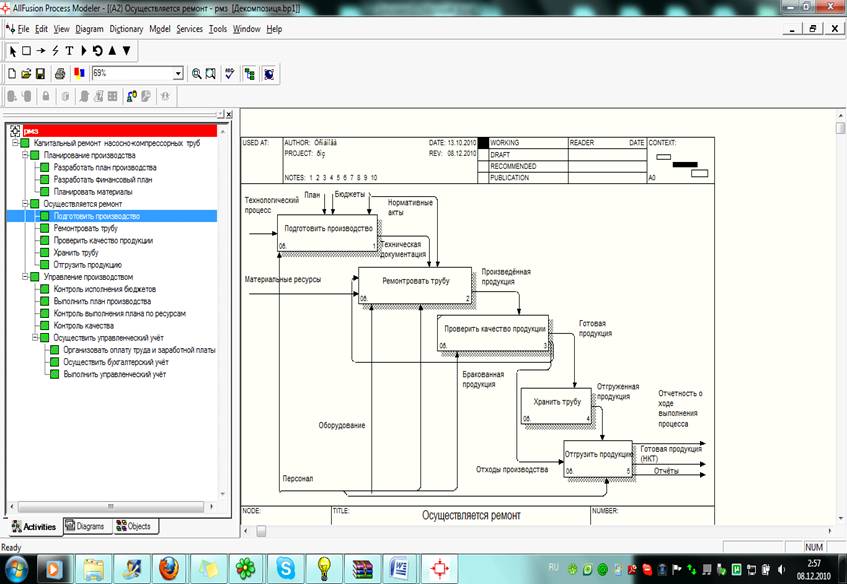Toggle the Model Explorer button
This screenshot has width=847, height=584.
pyautogui.click(x=249, y=74)
